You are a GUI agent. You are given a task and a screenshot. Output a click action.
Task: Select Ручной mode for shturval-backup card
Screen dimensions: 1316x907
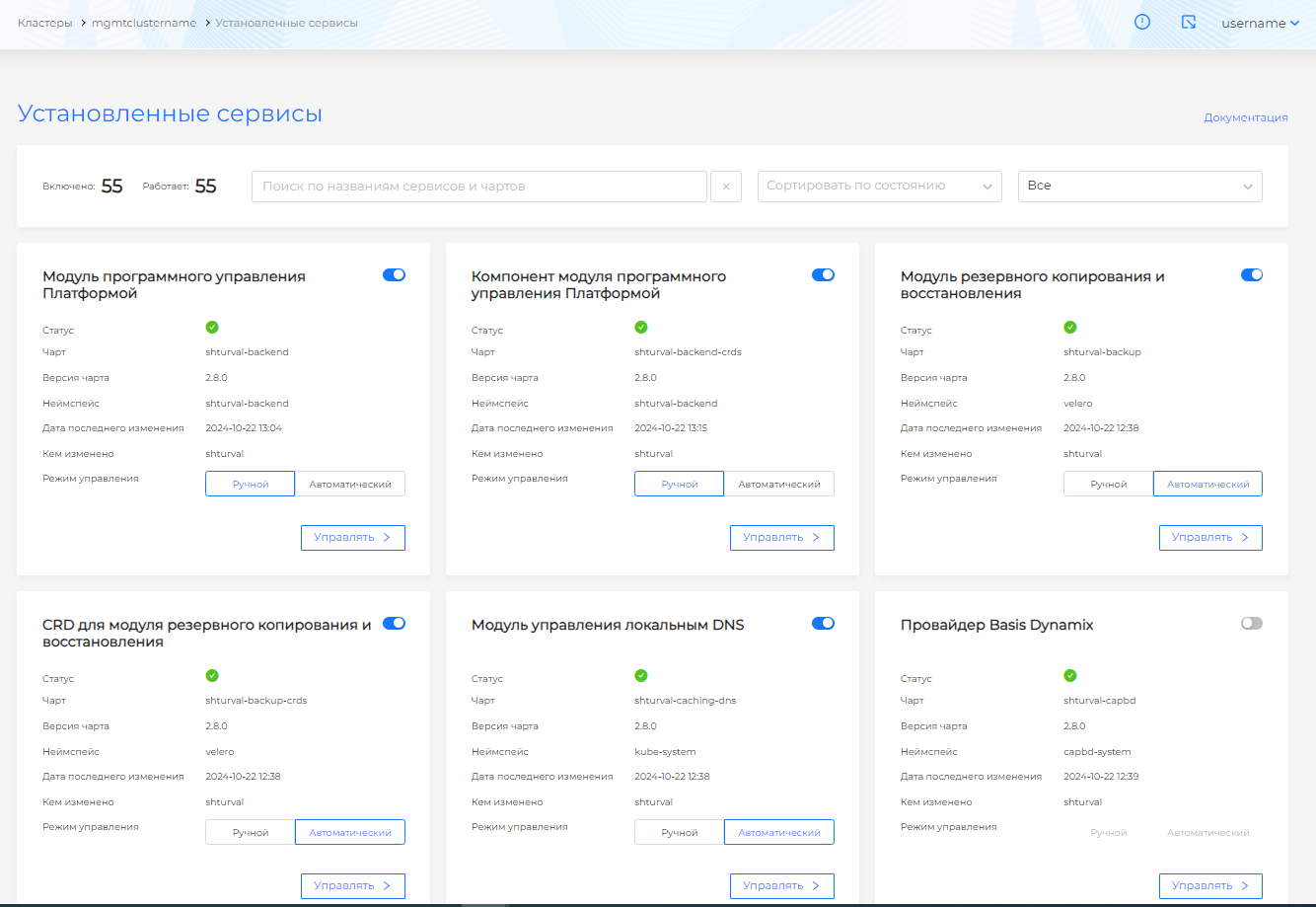pyautogui.click(x=1109, y=484)
